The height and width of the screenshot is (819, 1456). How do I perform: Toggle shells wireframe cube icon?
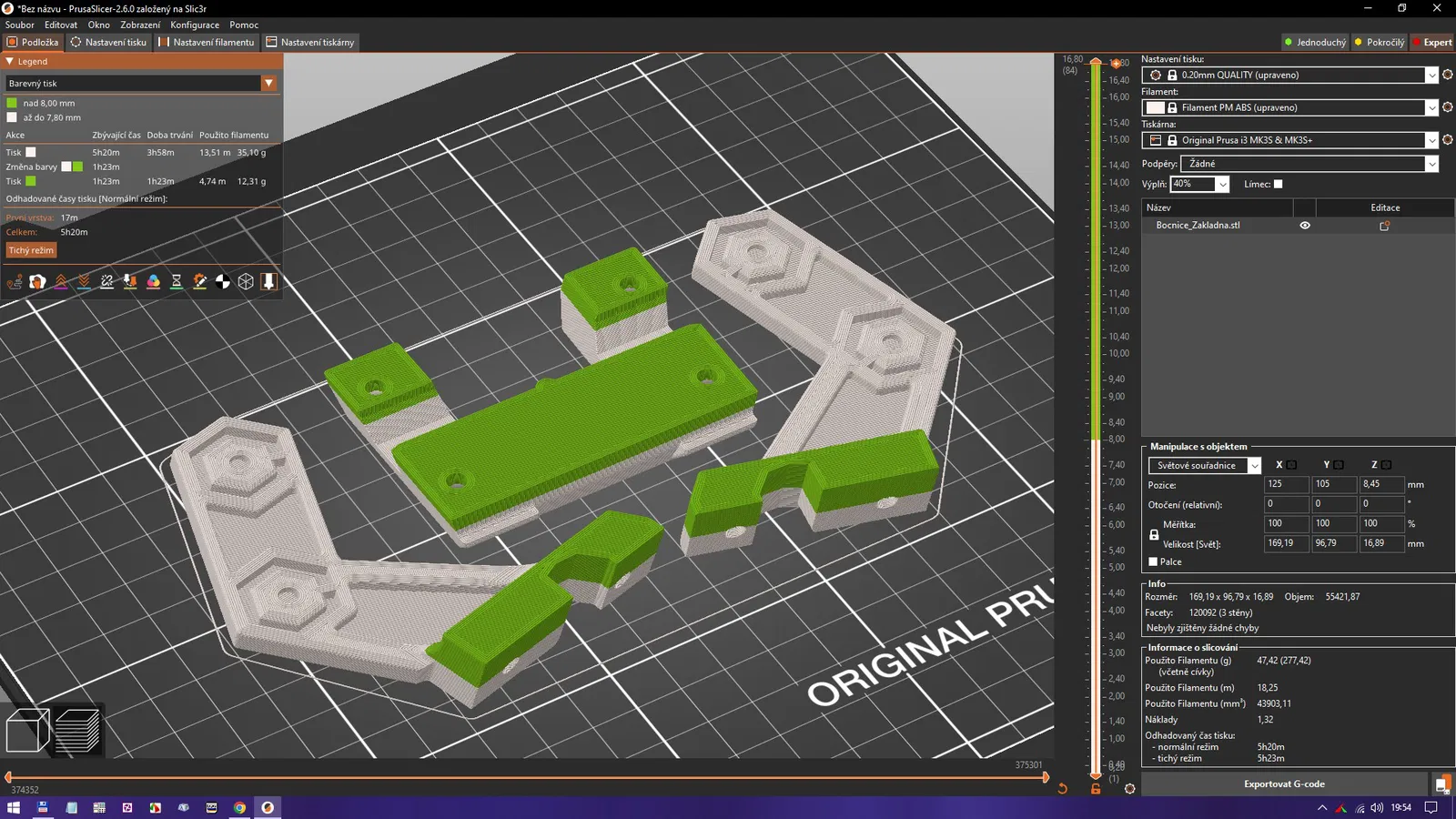click(246, 282)
